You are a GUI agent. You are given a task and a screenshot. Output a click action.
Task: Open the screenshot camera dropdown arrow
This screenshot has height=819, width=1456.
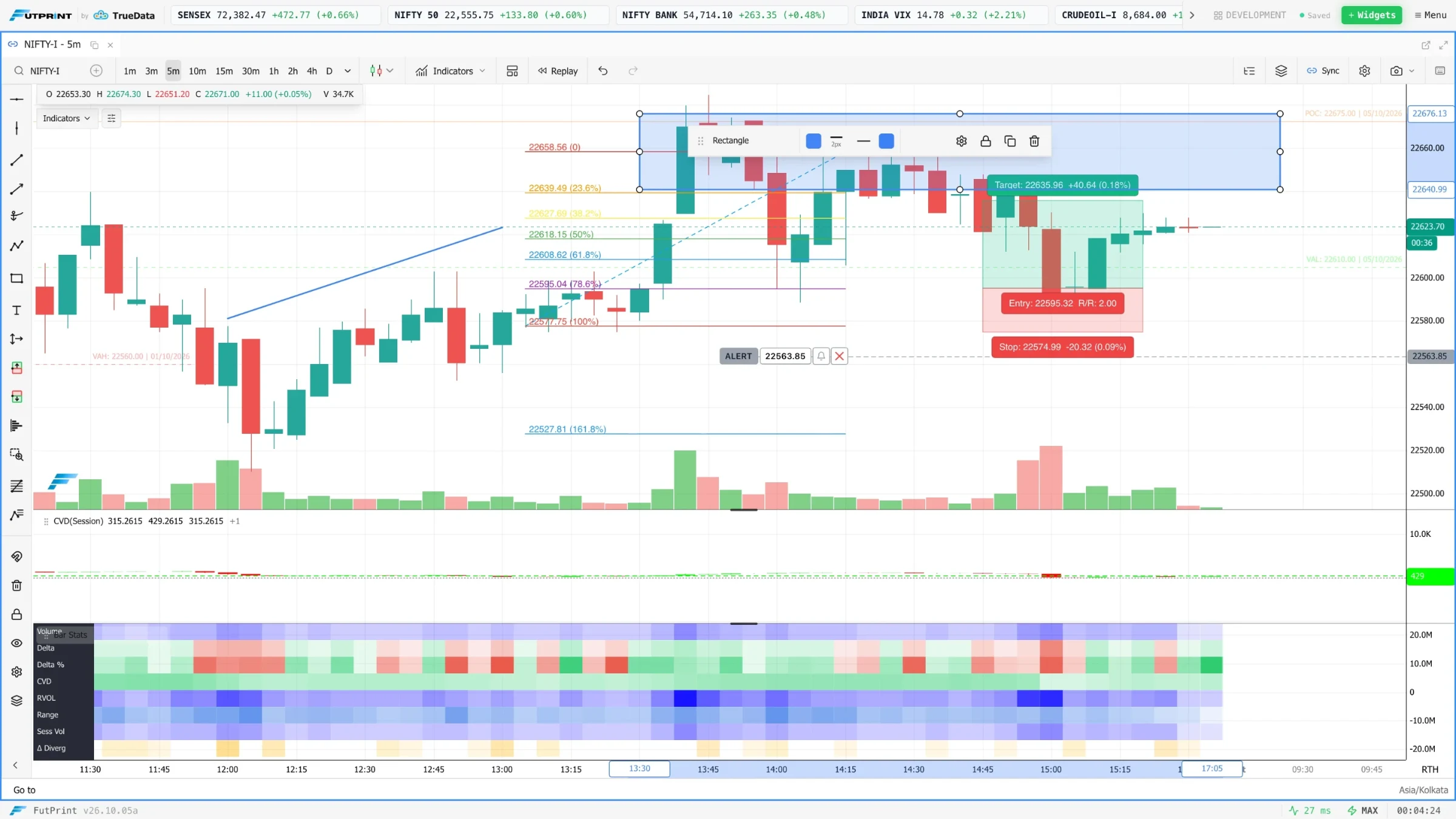point(1412,71)
